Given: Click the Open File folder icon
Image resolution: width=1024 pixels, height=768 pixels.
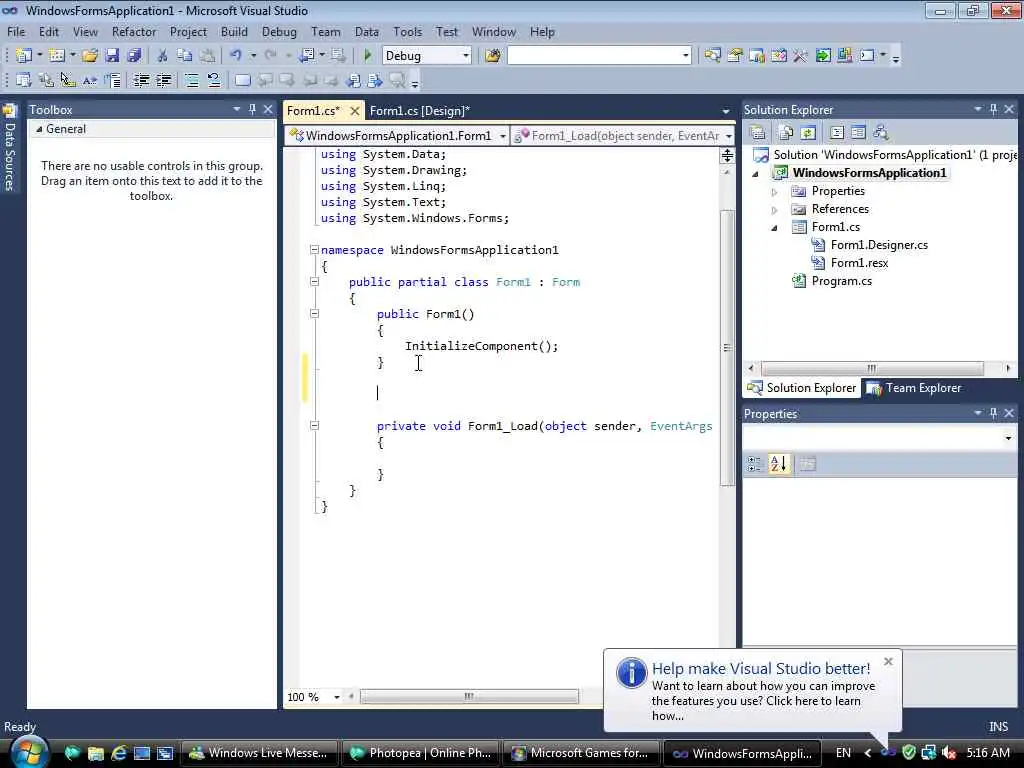Looking at the screenshot, I should pos(89,56).
